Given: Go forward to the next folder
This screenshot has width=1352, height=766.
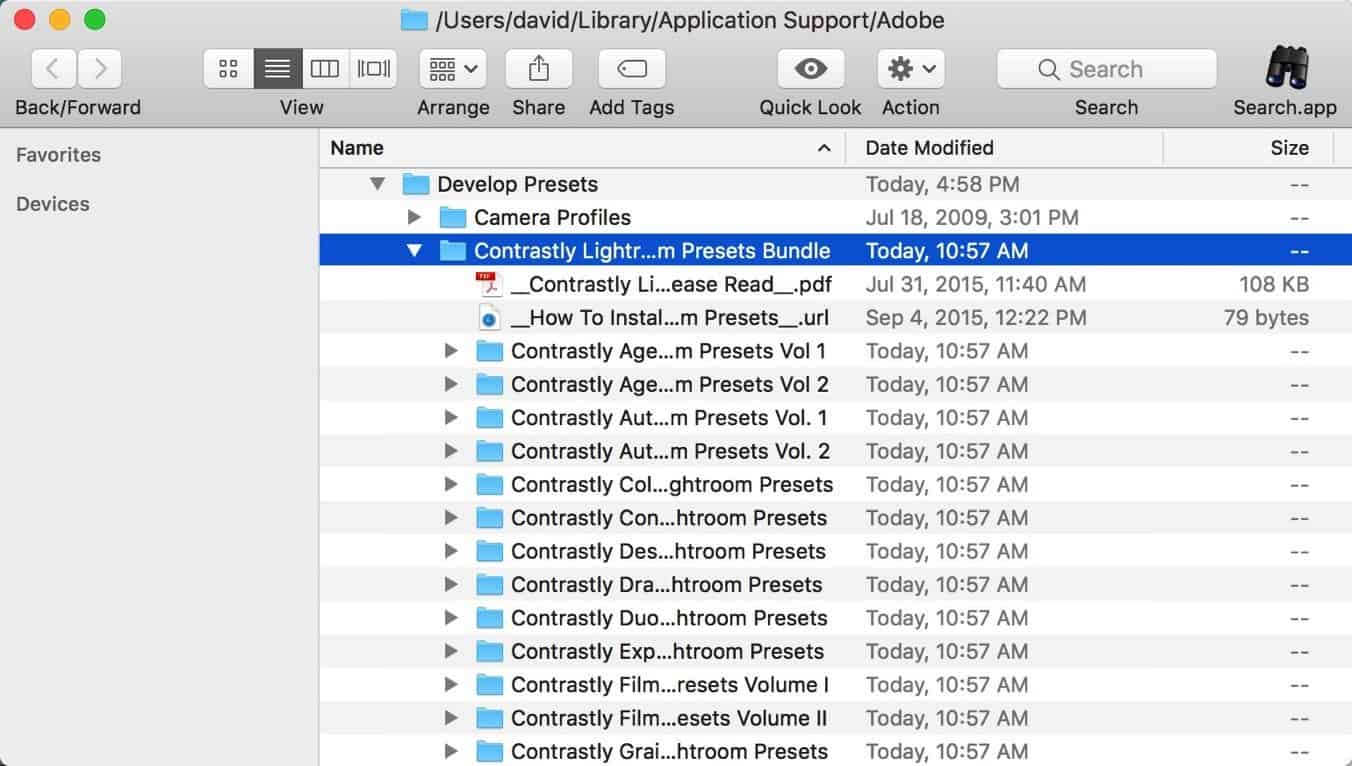Looking at the screenshot, I should point(99,69).
